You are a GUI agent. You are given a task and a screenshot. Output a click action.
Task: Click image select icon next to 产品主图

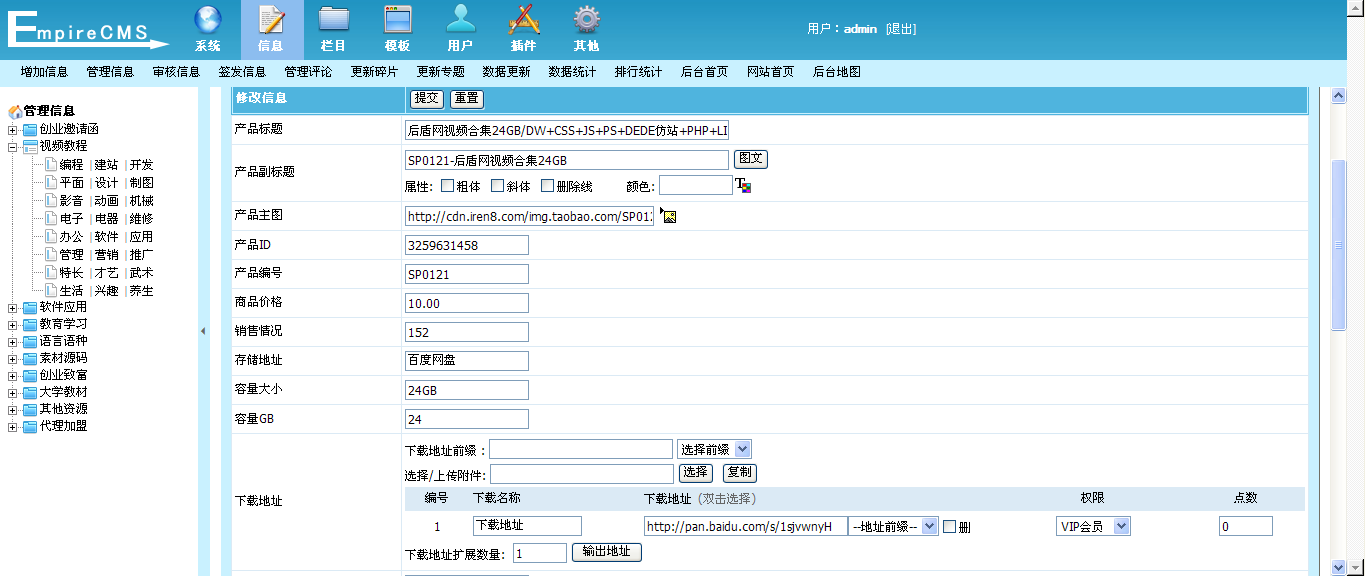pos(669,216)
